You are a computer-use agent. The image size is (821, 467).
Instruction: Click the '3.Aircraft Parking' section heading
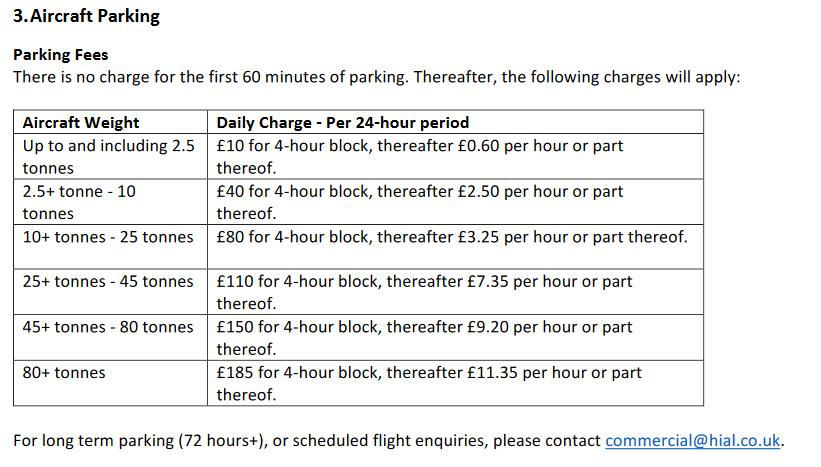[x=86, y=17]
